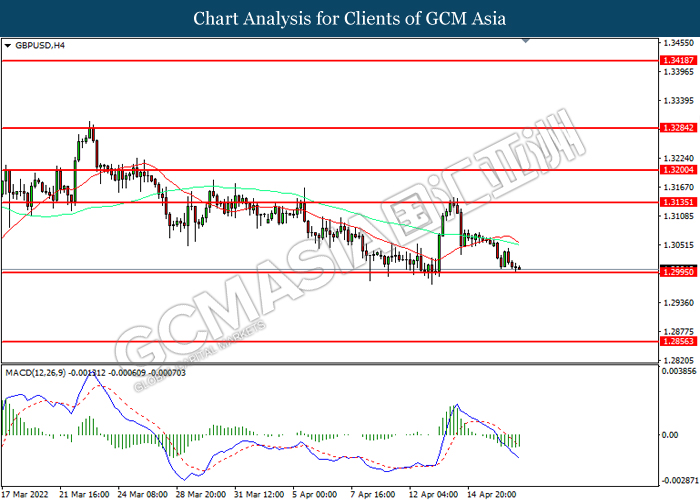700x500 pixels.
Task: Click the 12 Apr 04:00 time label
Action: click(x=433, y=494)
